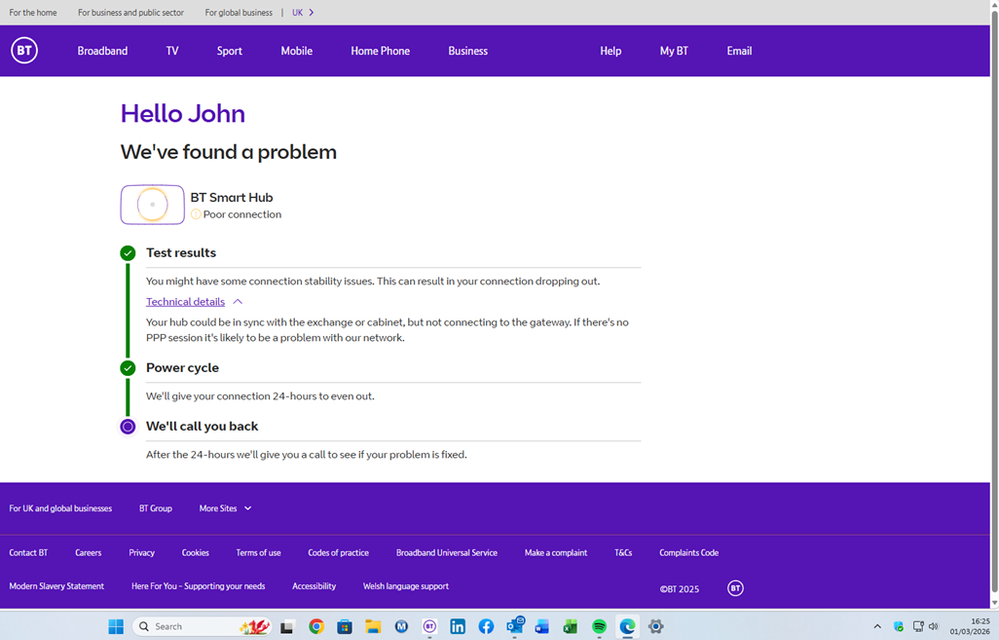Open Here For You – Supporting your needs
This screenshot has width=999, height=640.
[198, 586]
